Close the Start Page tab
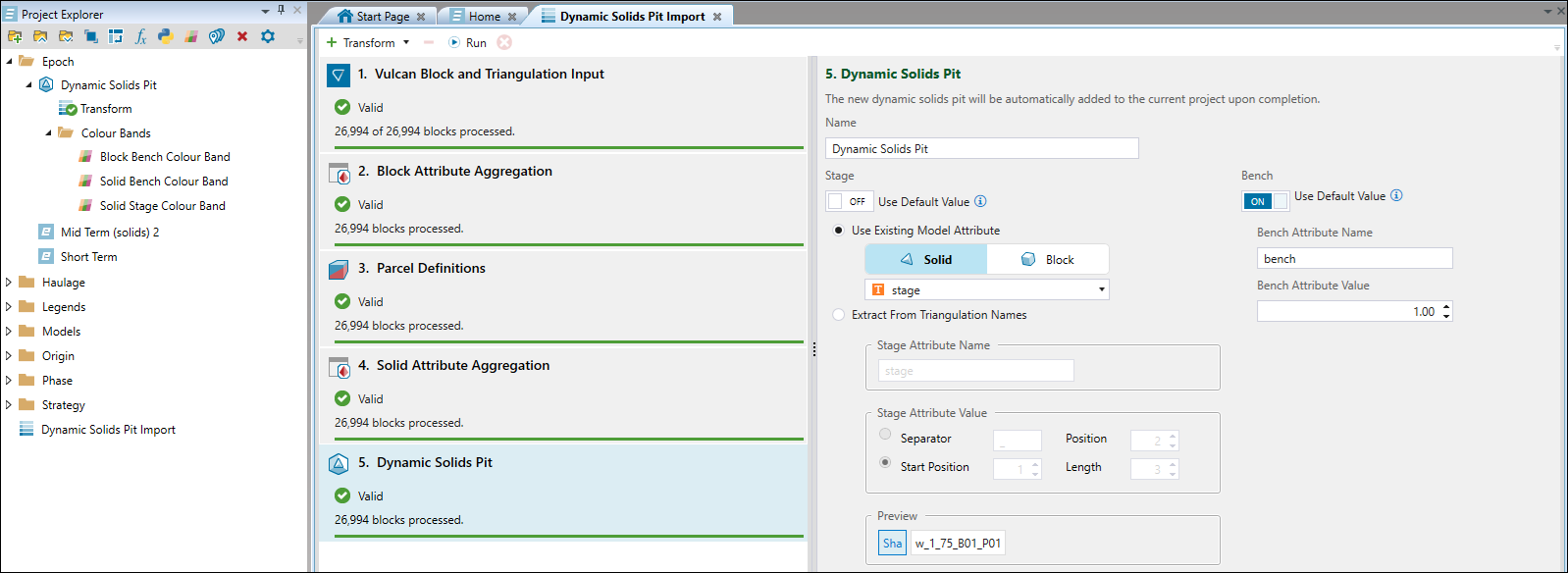The image size is (1568, 573). click(x=421, y=17)
